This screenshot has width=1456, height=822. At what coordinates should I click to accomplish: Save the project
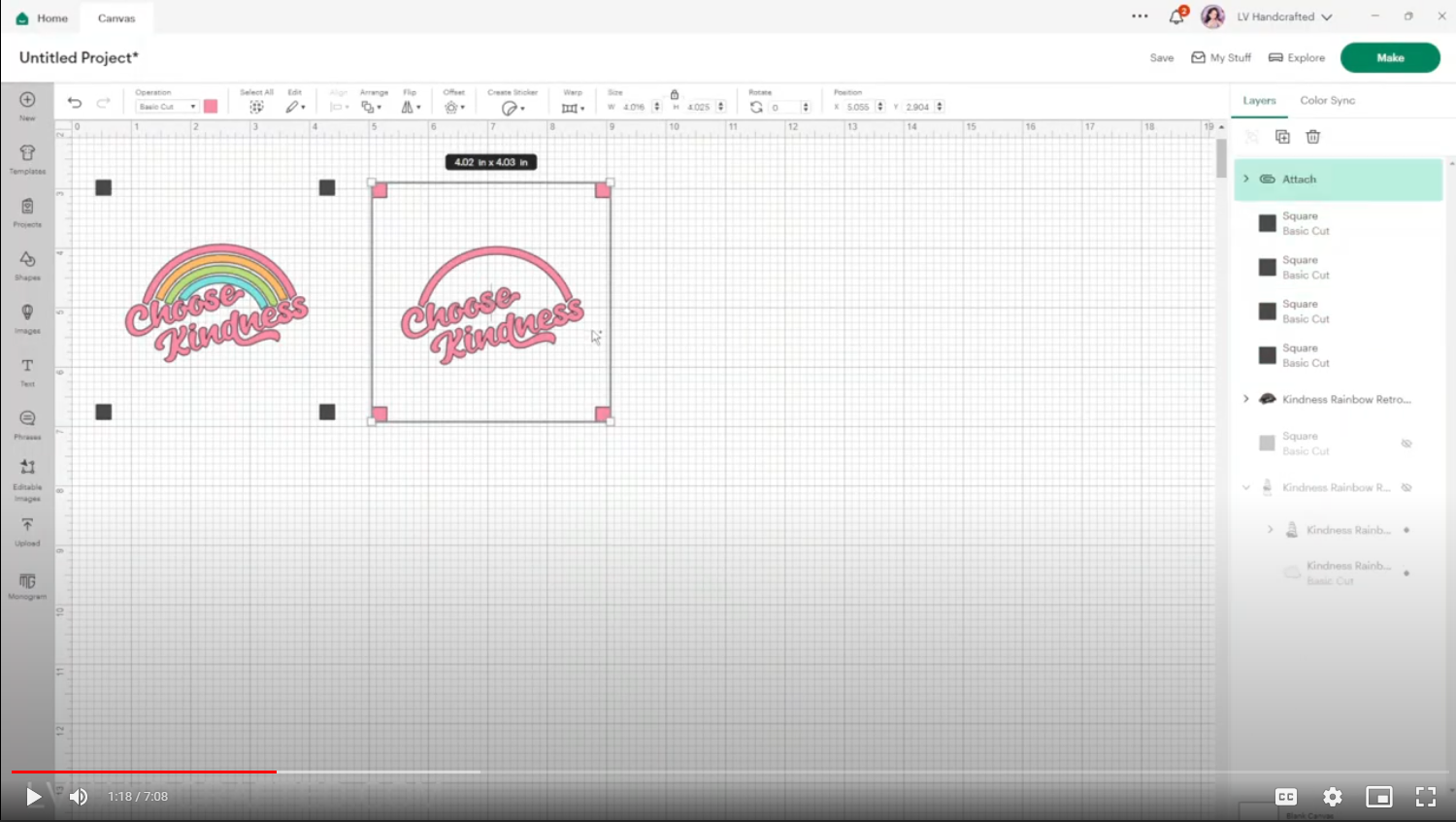(x=1162, y=58)
